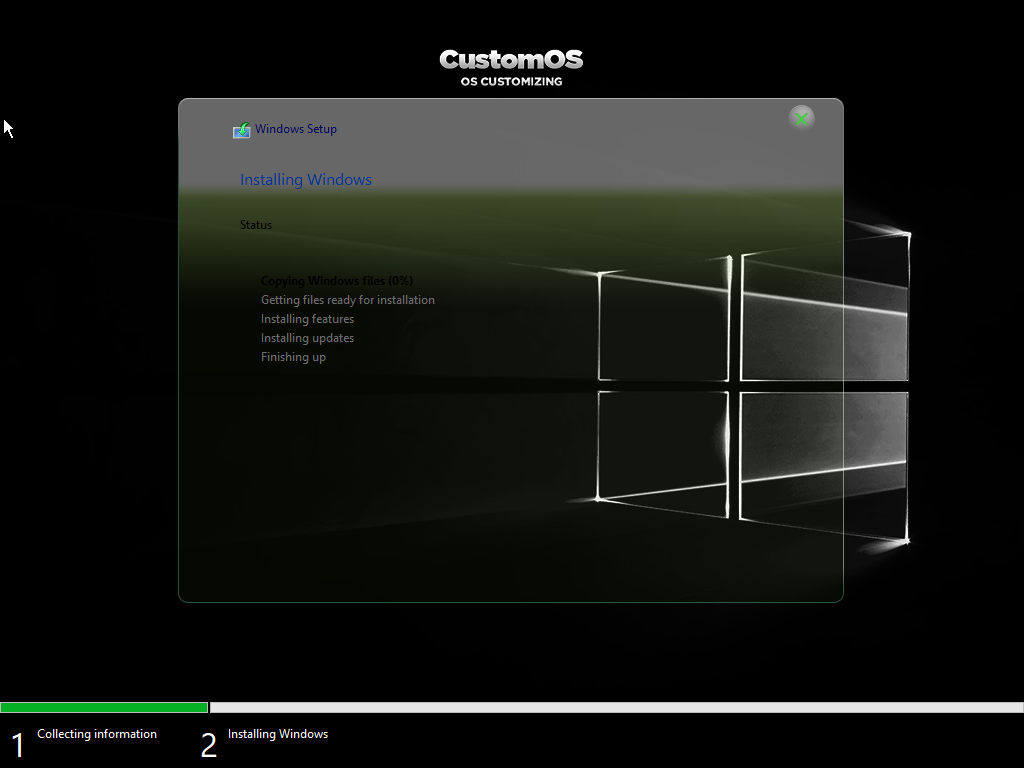Click the white remaining progress bar segment
Image resolution: width=1024 pixels, height=768 pixels.
click(x=616, y=707)
